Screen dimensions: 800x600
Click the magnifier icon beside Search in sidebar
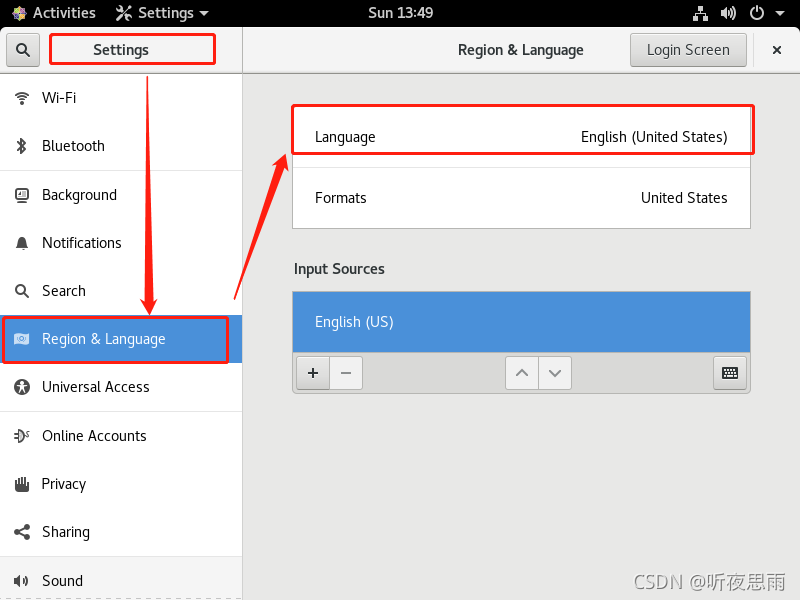[22, 291]
